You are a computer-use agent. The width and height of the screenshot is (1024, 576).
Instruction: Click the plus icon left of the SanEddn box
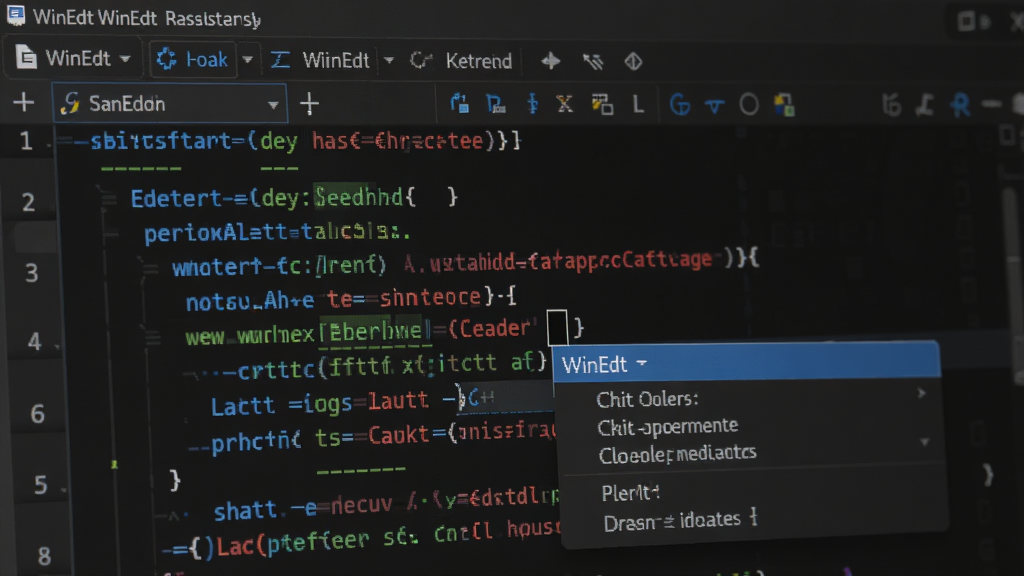tap(24, 103)
